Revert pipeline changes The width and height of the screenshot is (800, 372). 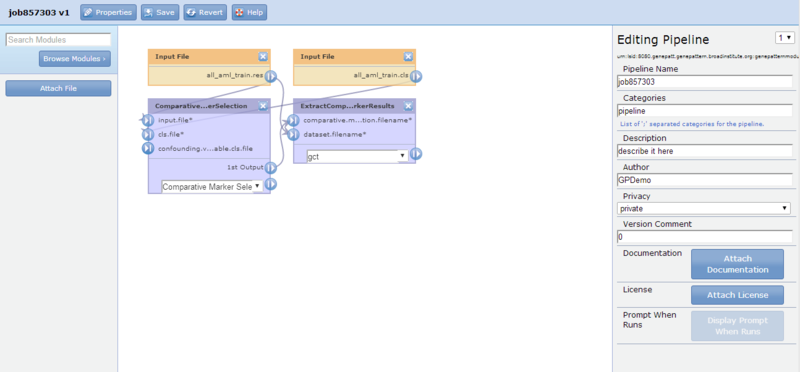(x=205, y=12)
